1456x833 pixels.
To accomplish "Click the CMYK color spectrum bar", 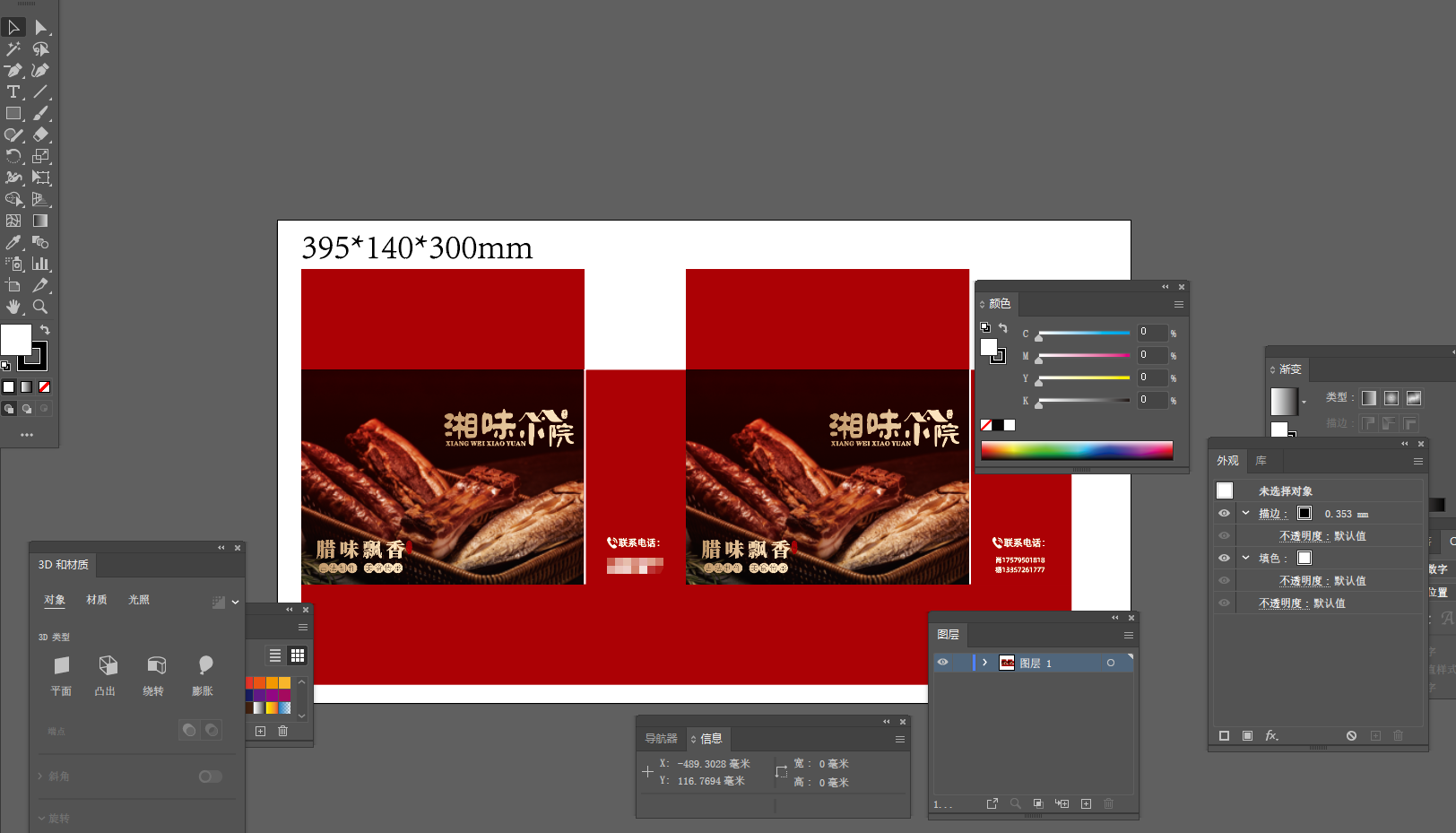I will [1076, 450].
